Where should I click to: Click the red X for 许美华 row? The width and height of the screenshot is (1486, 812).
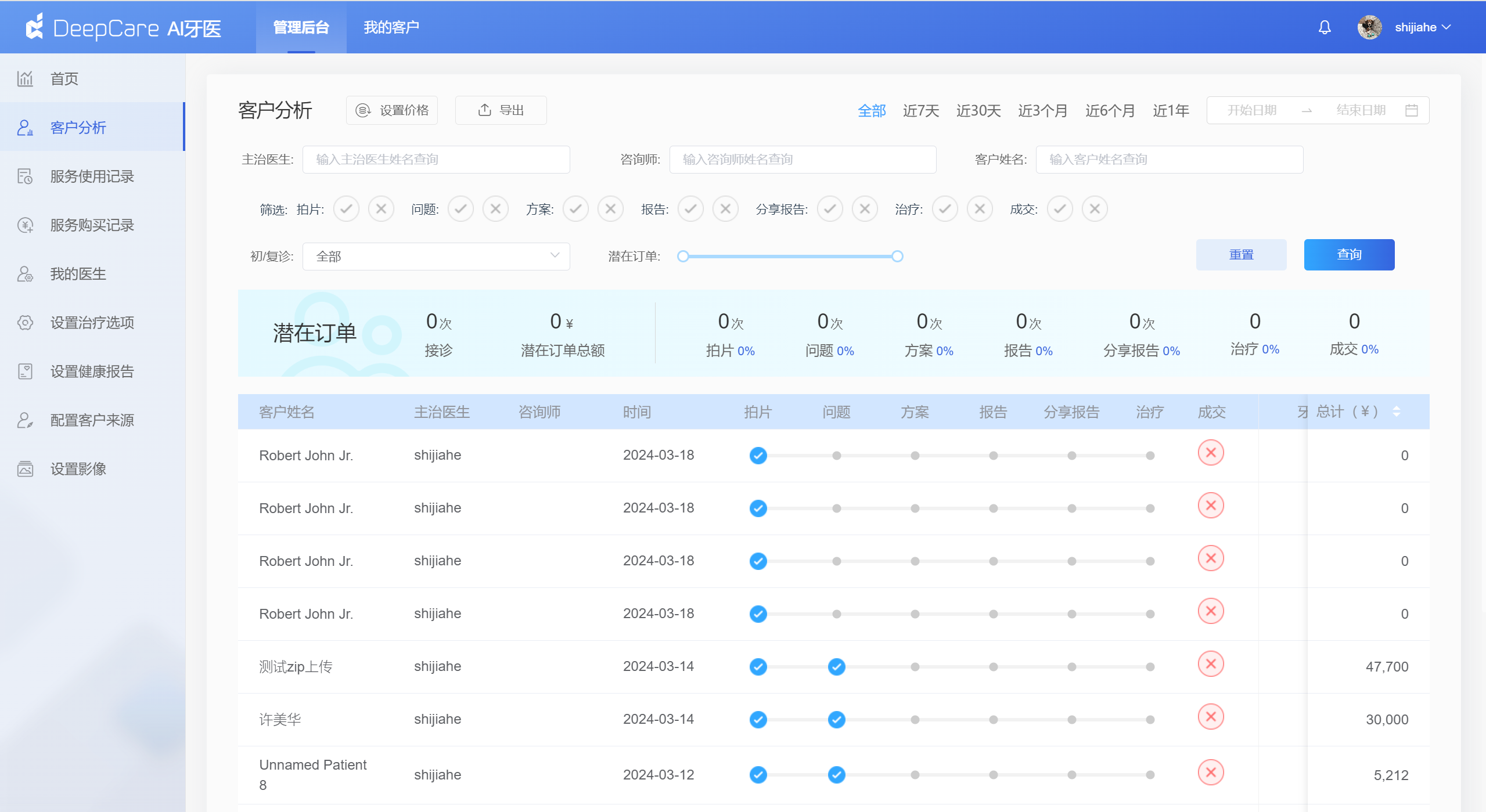click(x=1211, y=717)
